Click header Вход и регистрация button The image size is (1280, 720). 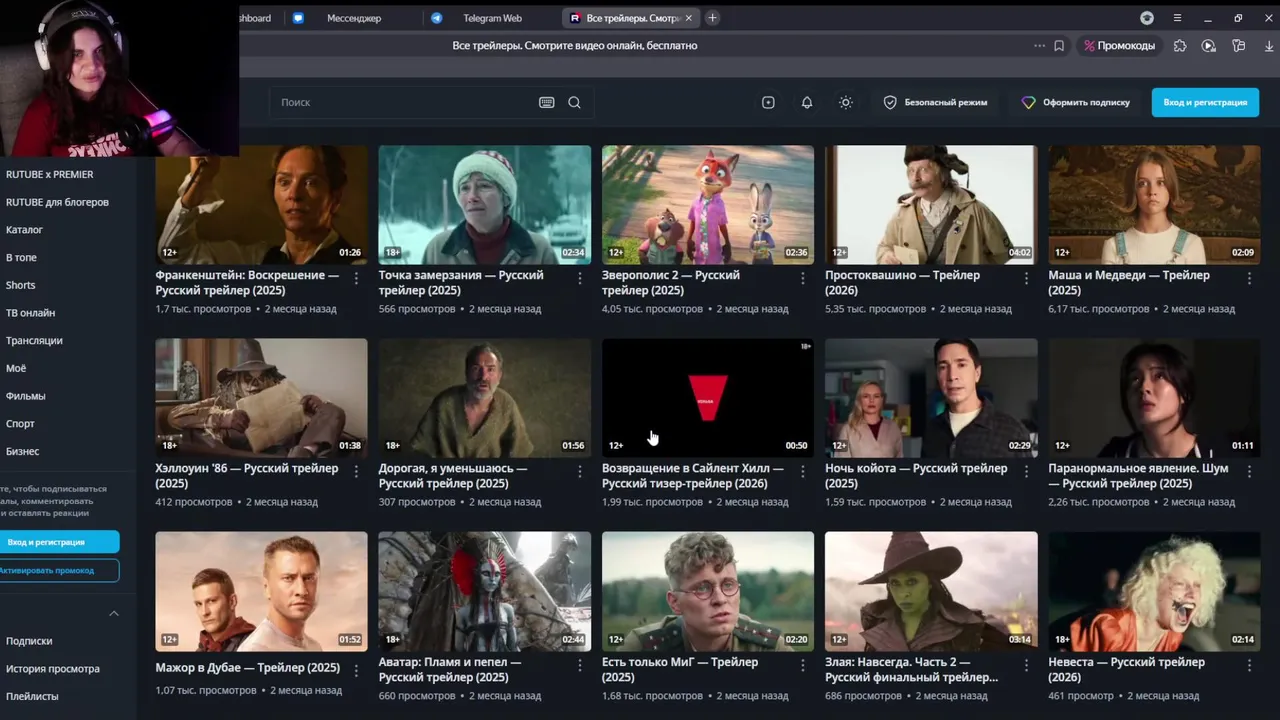point(1205,102)
